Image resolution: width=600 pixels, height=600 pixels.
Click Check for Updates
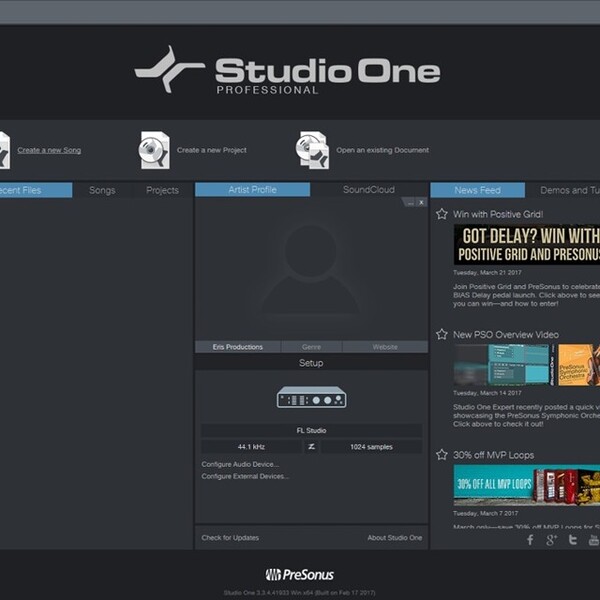point(230,538)
